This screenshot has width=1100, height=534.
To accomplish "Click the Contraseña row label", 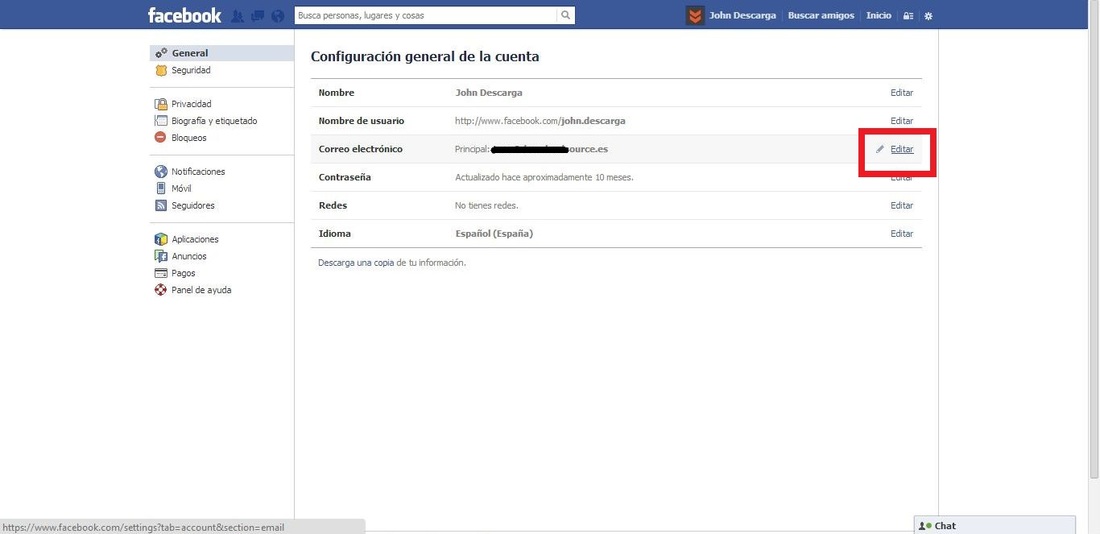I will [344, 177].
